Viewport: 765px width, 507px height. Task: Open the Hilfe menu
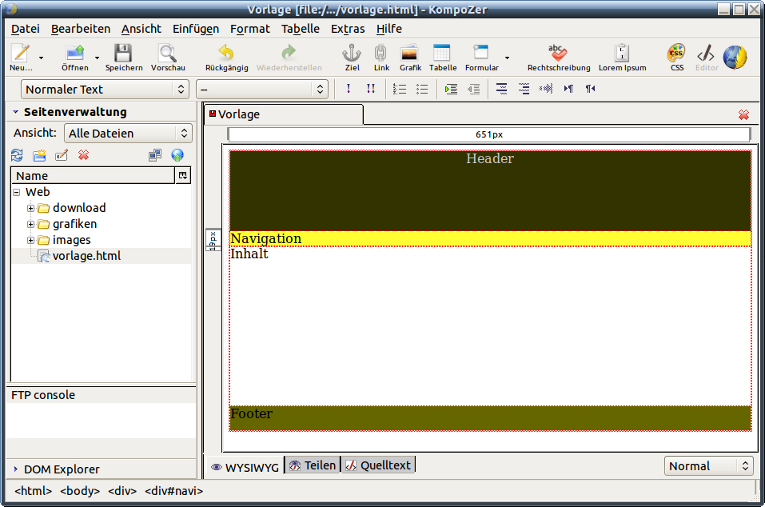coord(389,29)
